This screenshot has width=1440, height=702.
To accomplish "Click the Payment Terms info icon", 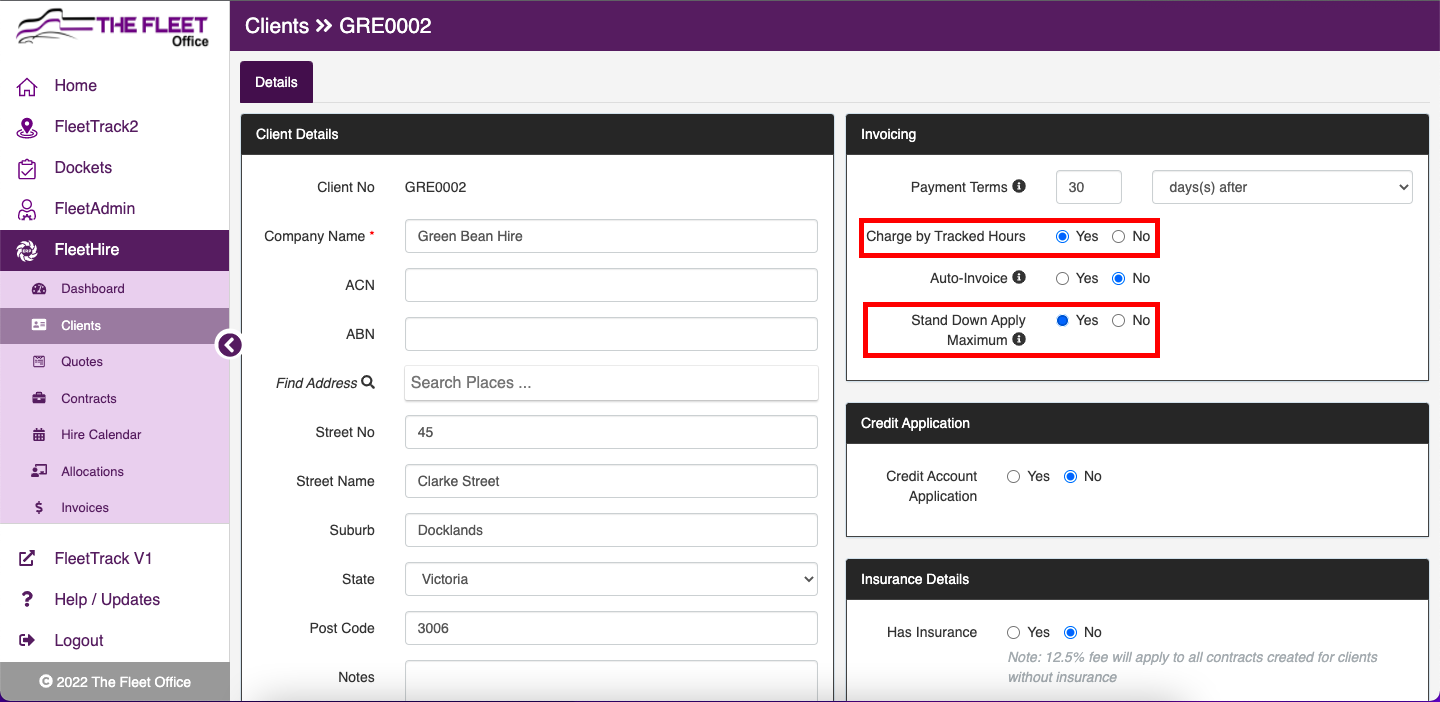I will click(1019, 186).
